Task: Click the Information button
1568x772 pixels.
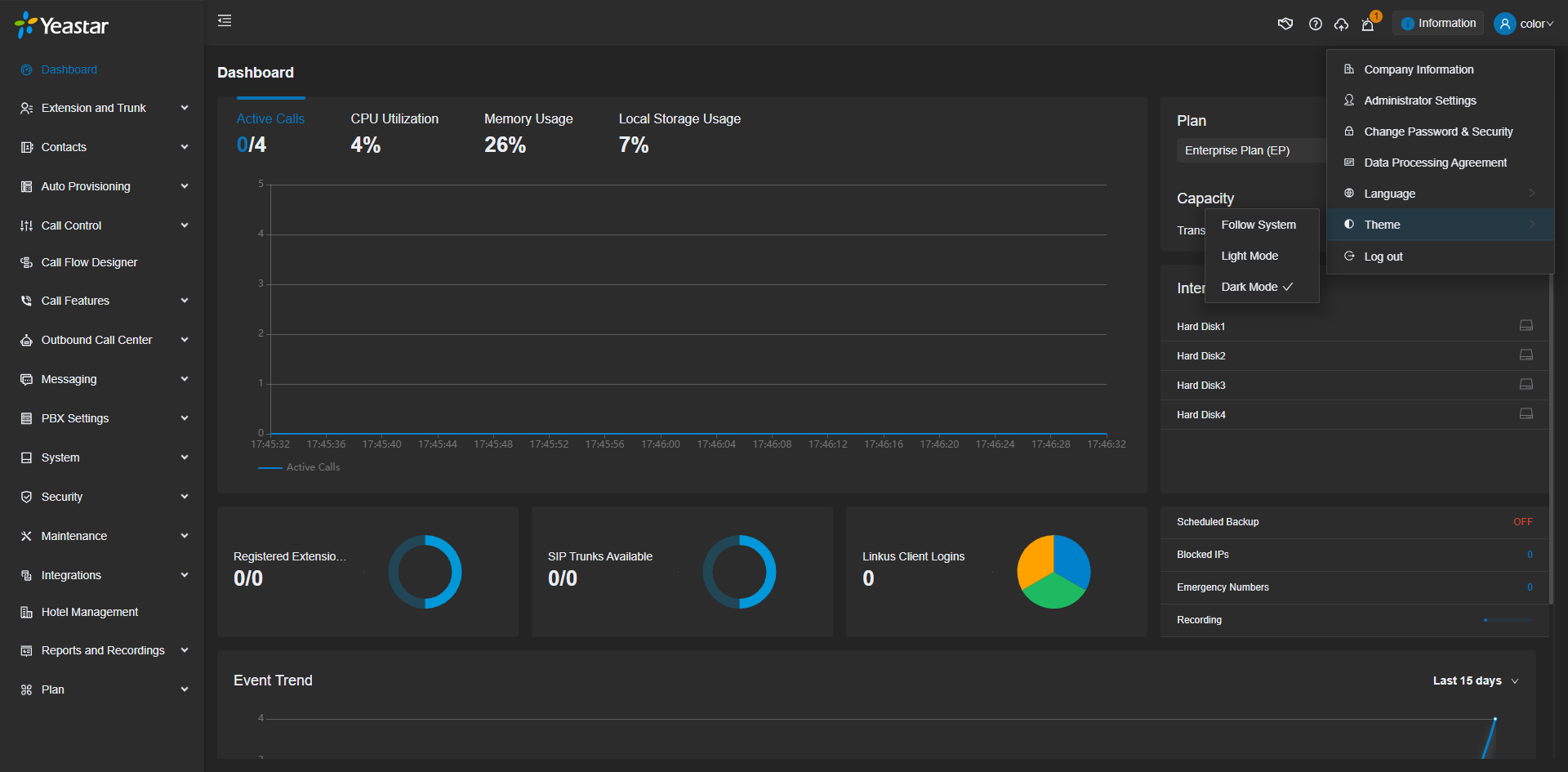Action: (1437, 22)
